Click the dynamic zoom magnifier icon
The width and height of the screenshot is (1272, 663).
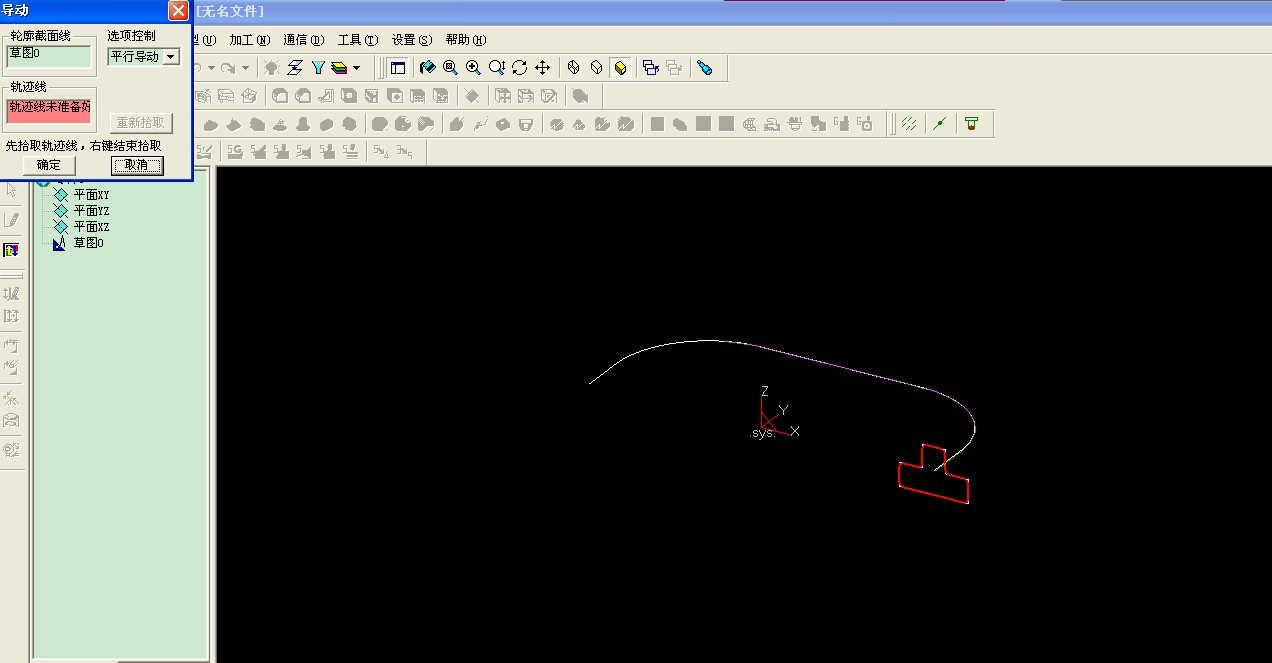(496, 68)
